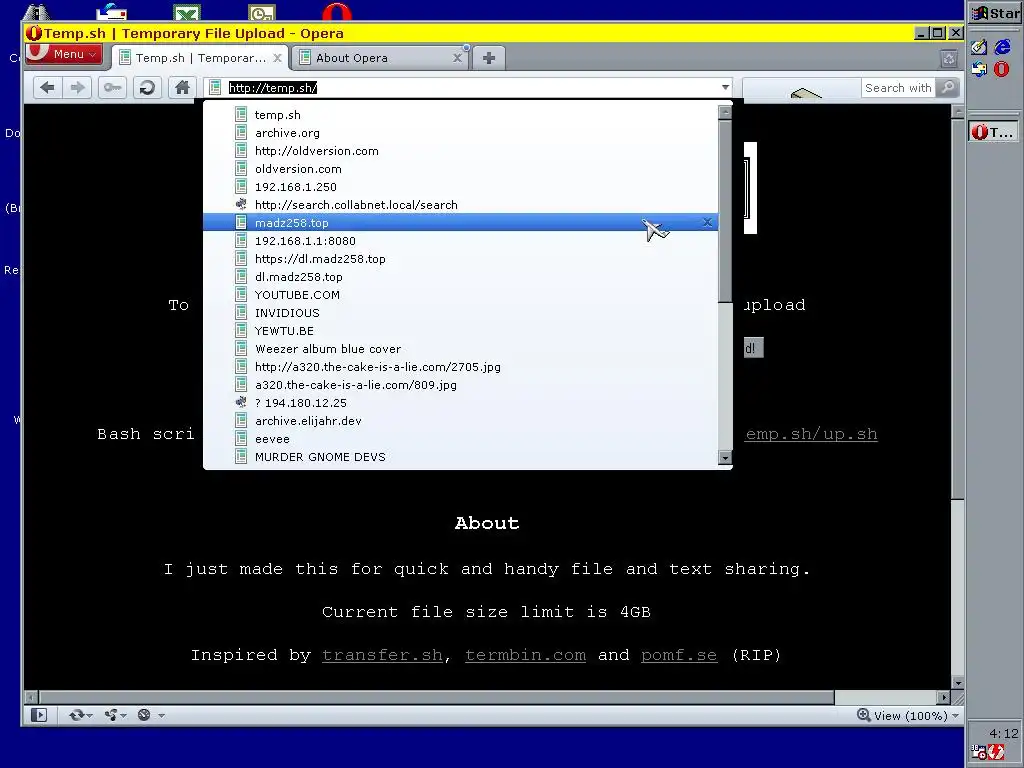Image resolution: width=1024 pixels, height=768 pixels.
Task: Close the Temp.sh tab
Action: point(278,58)
